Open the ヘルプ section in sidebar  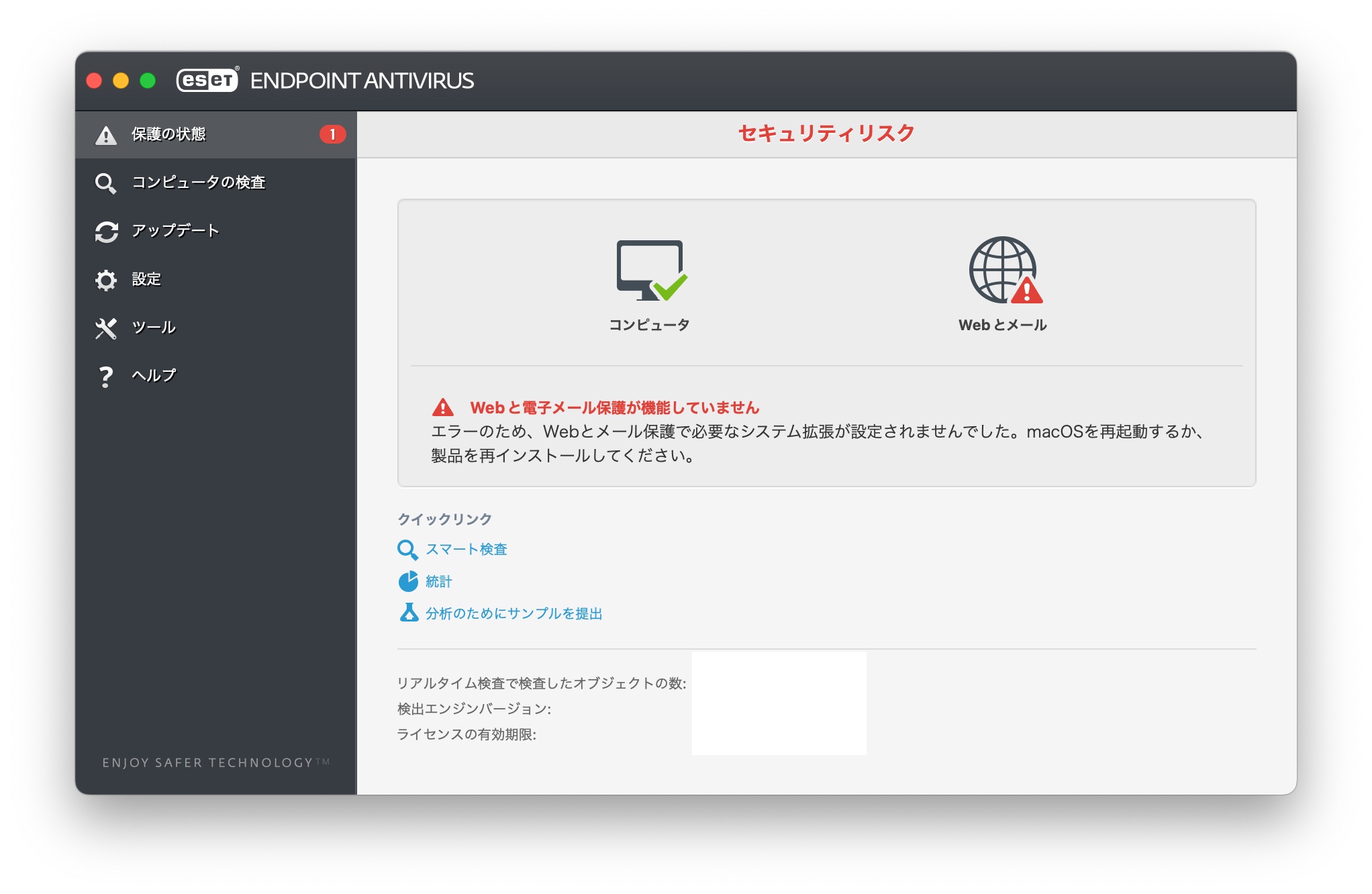pyautogui.click(x=154, y=376)
